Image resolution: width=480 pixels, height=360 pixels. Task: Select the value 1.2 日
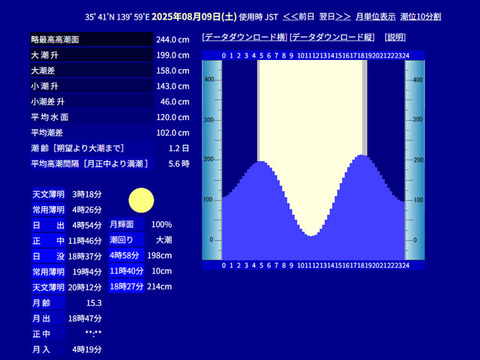[x=179, y=148]
